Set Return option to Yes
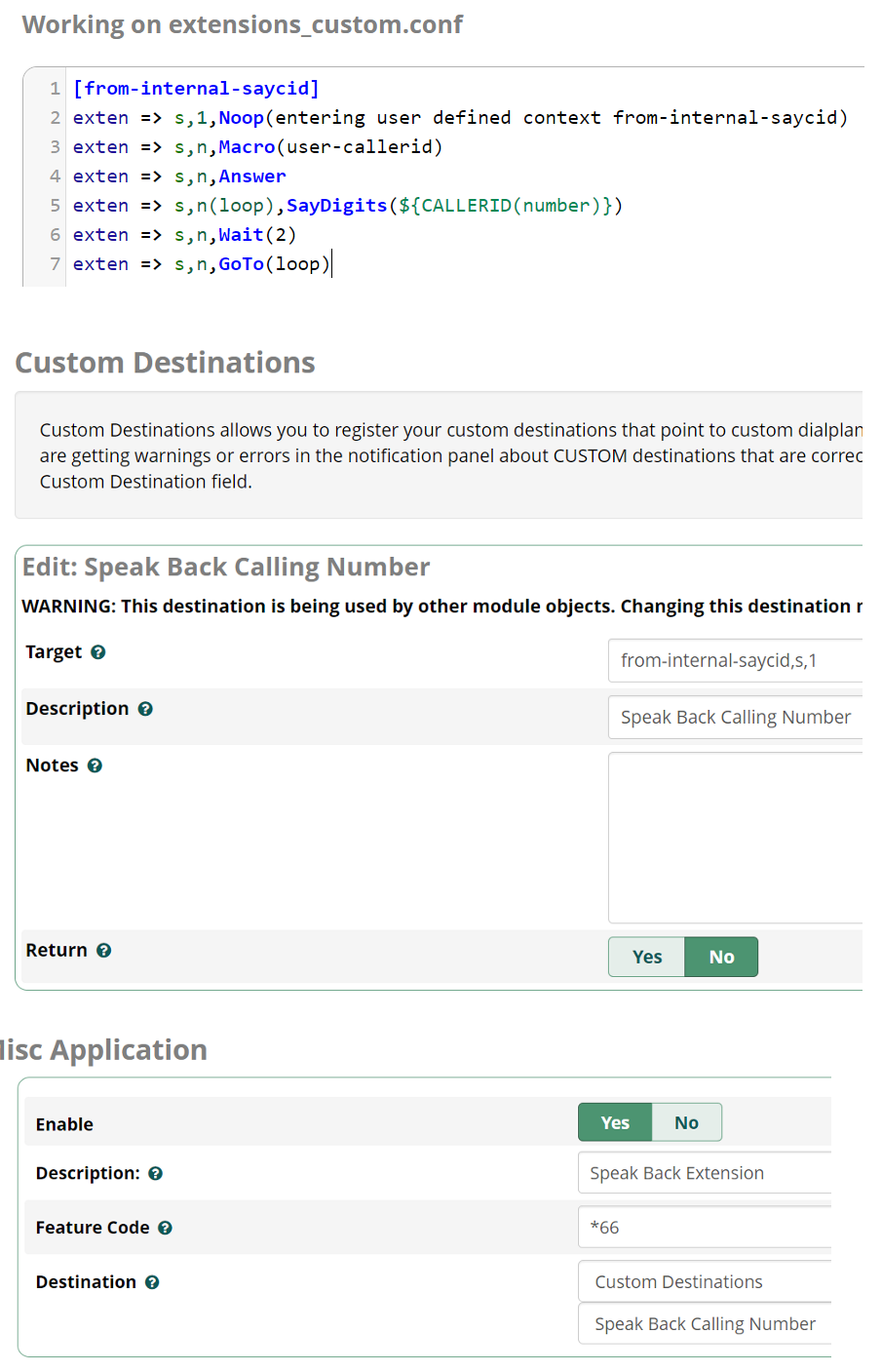Screen dimensions: 882x1372 tap(647, 958)
